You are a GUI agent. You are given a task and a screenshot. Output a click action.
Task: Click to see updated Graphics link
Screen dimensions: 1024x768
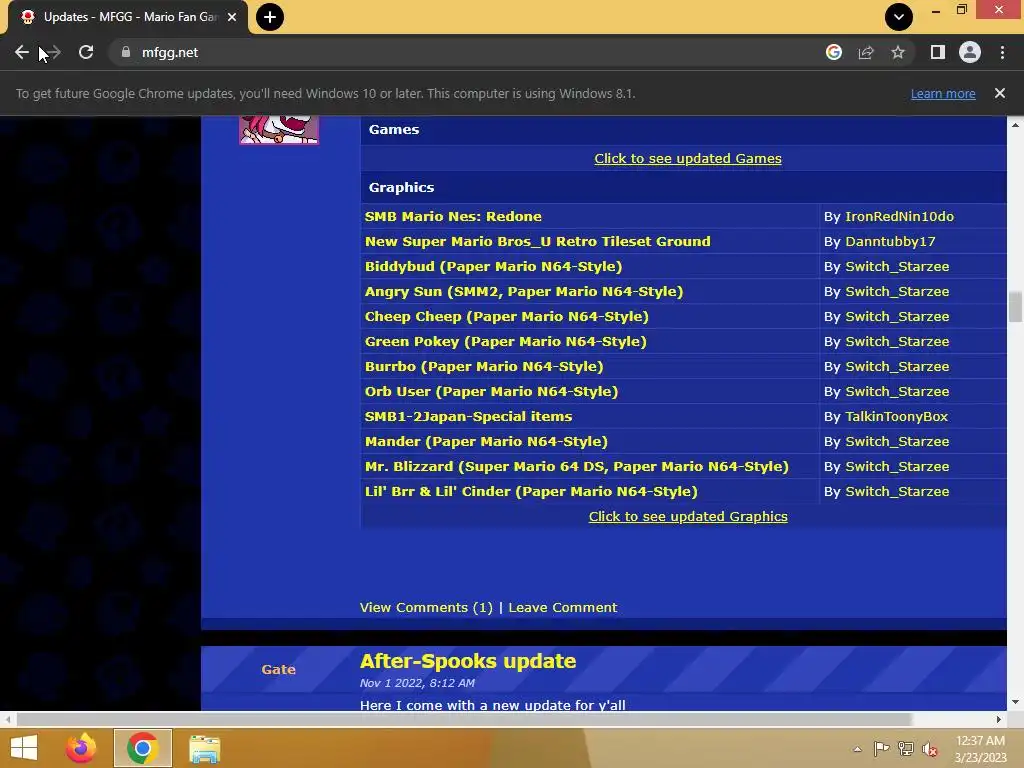coord(688,516)
